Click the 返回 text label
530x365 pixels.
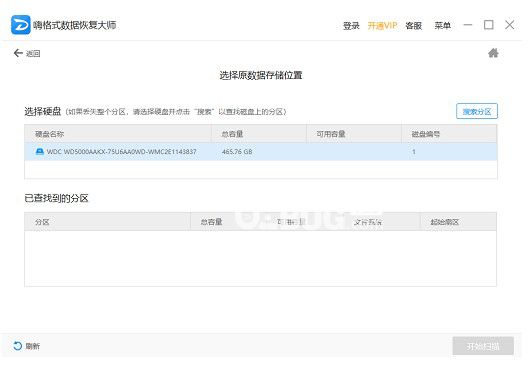point(33,53)
